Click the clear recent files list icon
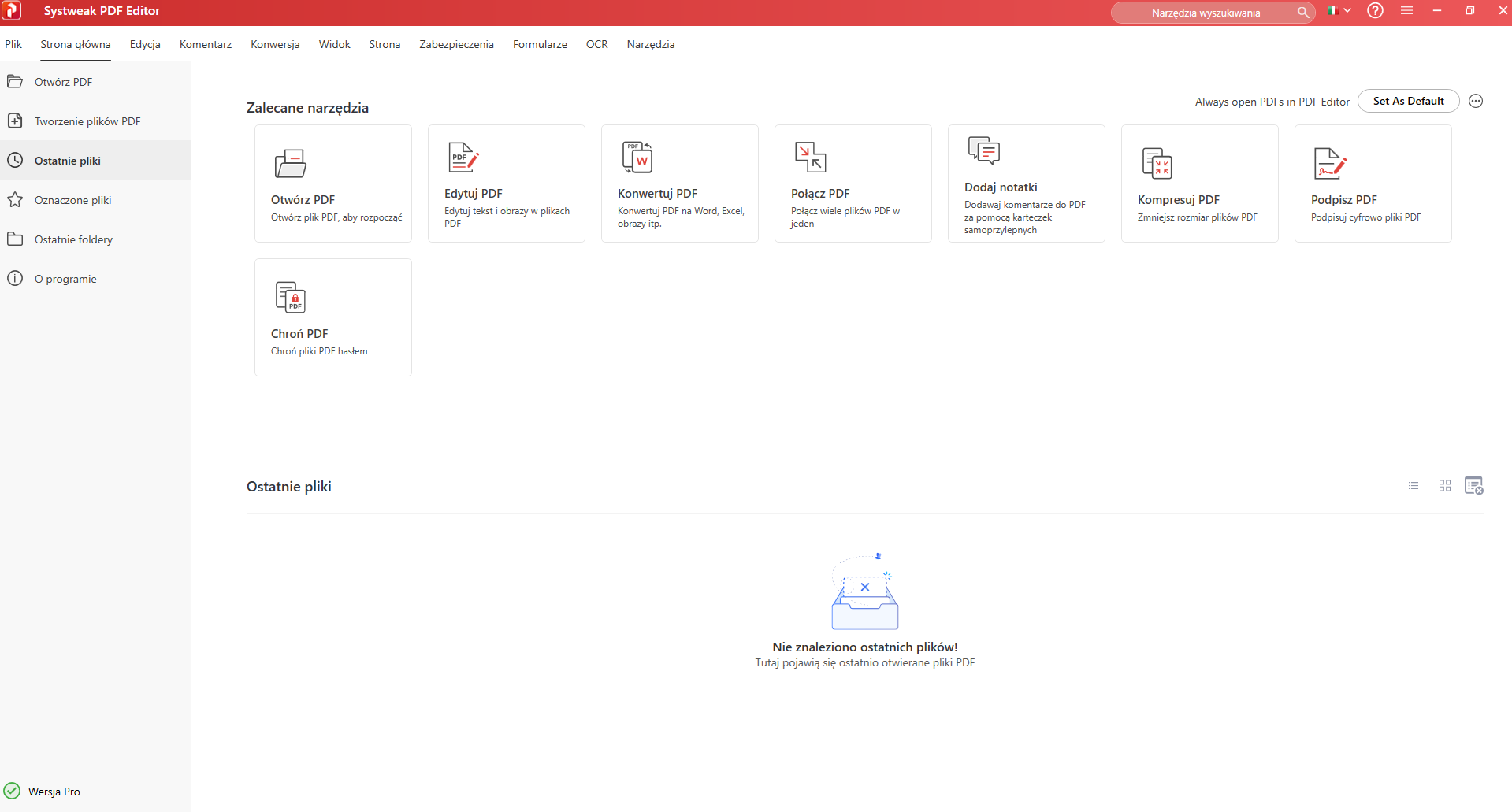Image resolution: width=1512 pixels, height=812 pixels. coord(1474,486)
